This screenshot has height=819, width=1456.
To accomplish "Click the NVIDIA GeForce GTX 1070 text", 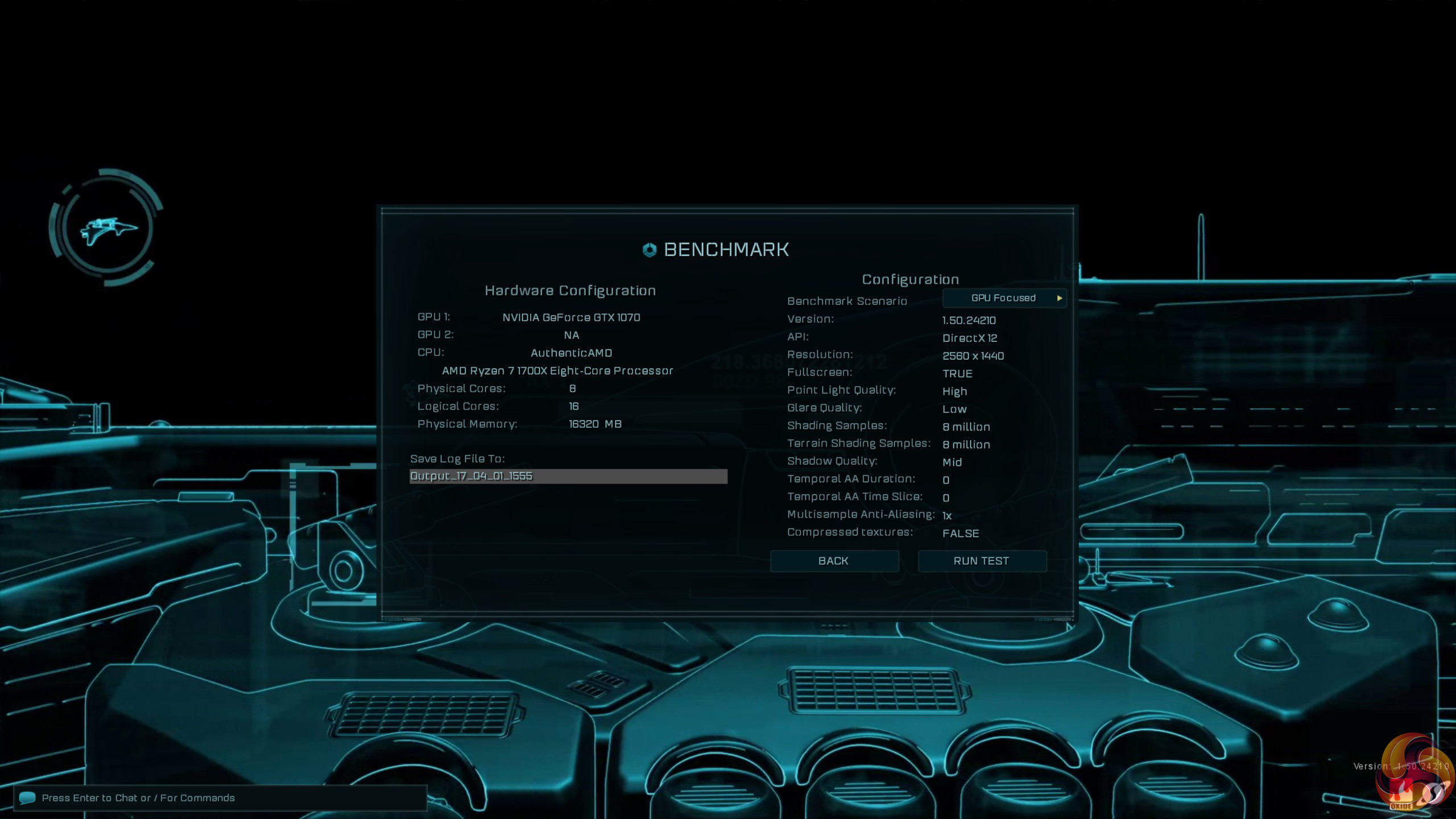I will [571, 317].
